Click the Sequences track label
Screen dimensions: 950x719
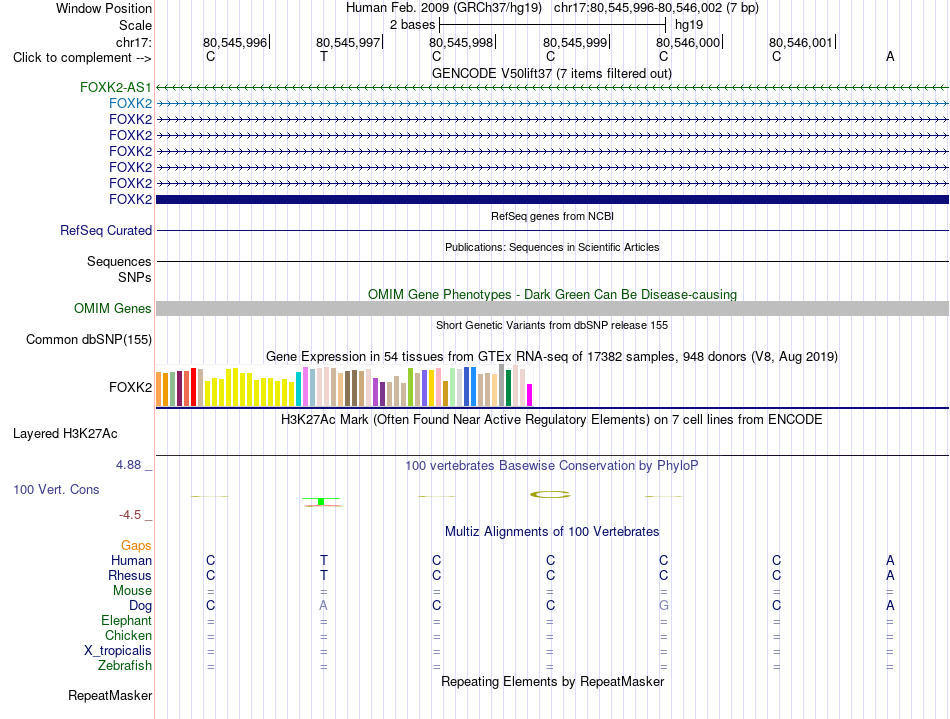(x=119, y=262)
